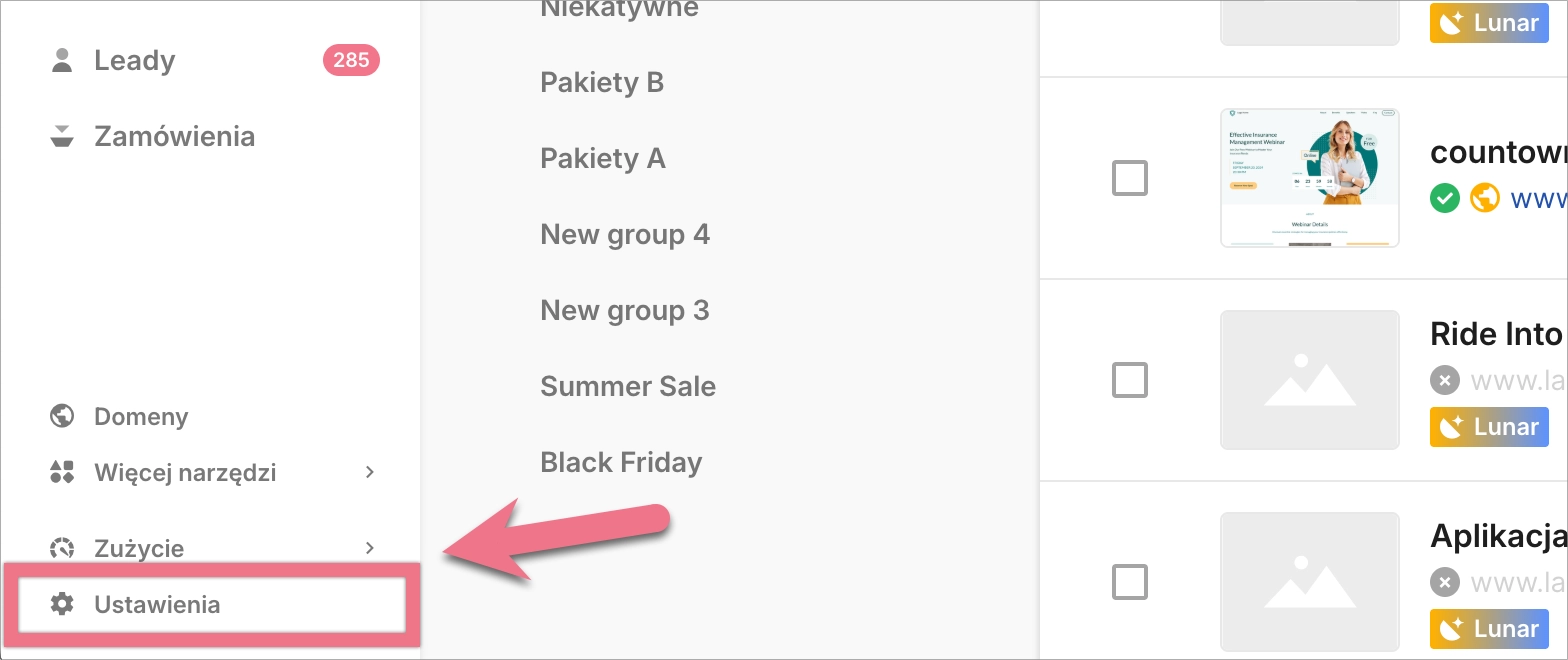Click the Zamówienia orders icon
1568x660 pixels.
(x=62, y=136)
